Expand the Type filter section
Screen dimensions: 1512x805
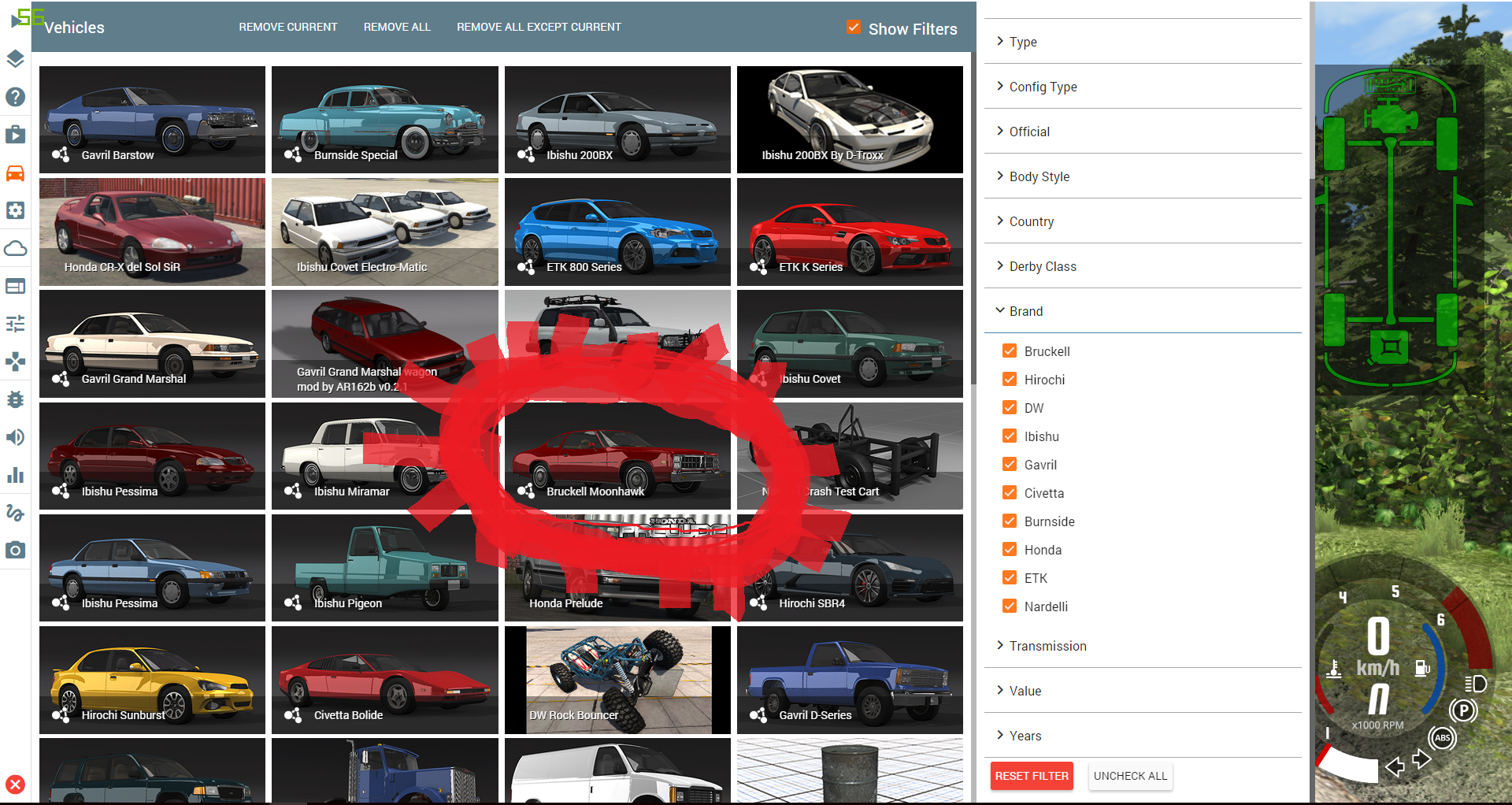tap(1143, 42)
